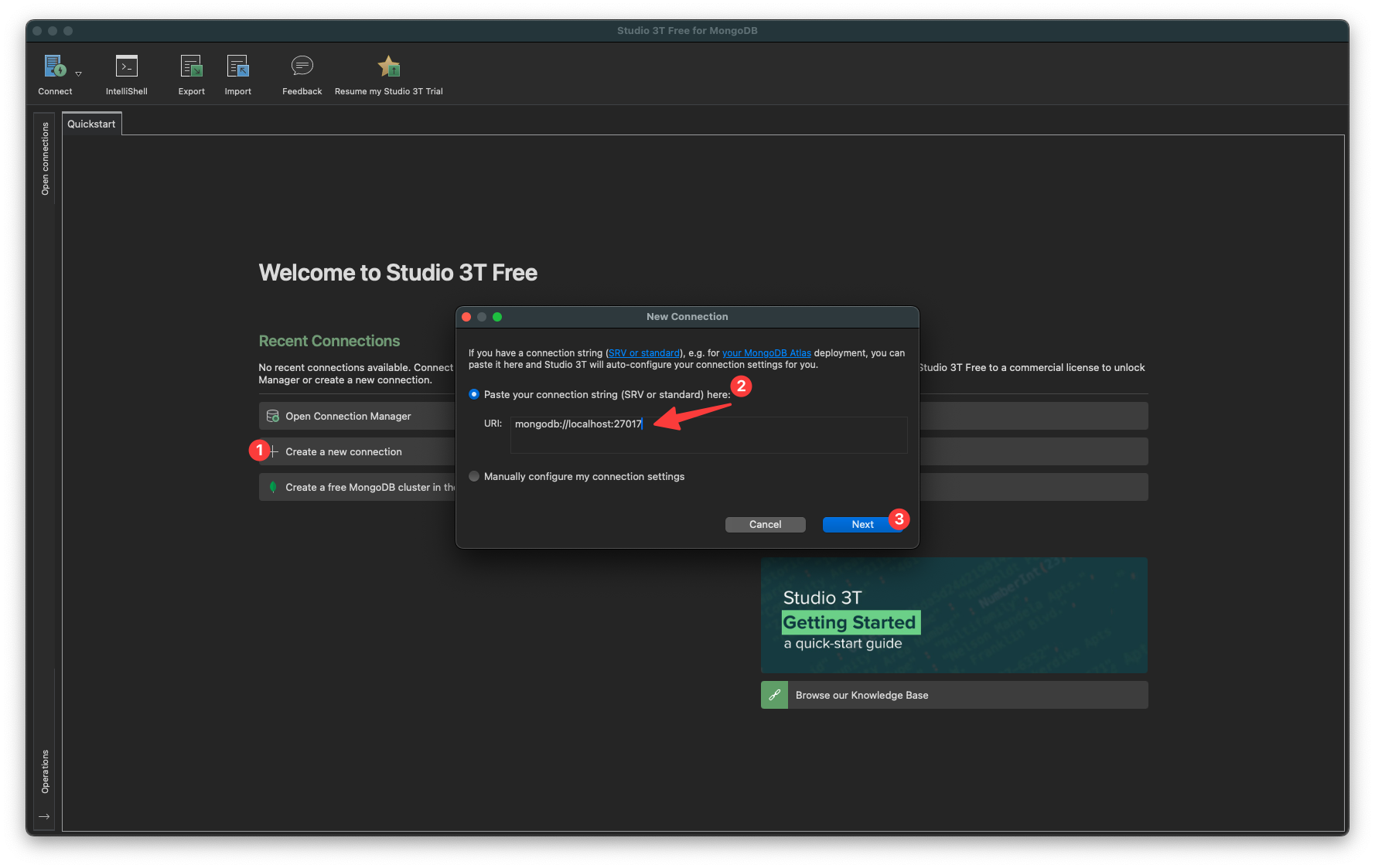The width and height of the screenshot is (1375, 868).
Task: Open the Connect dropdown arrow
Action: pos(78,74)
